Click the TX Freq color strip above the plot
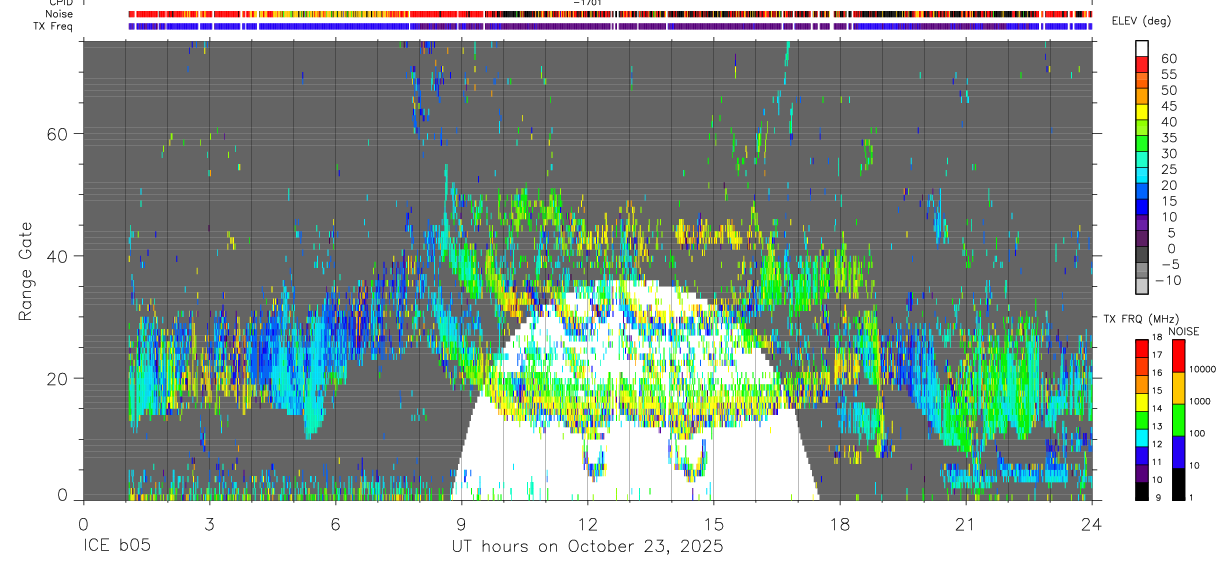The width and height of the screenshot is (1228, 567). click(x=610, y=26)
